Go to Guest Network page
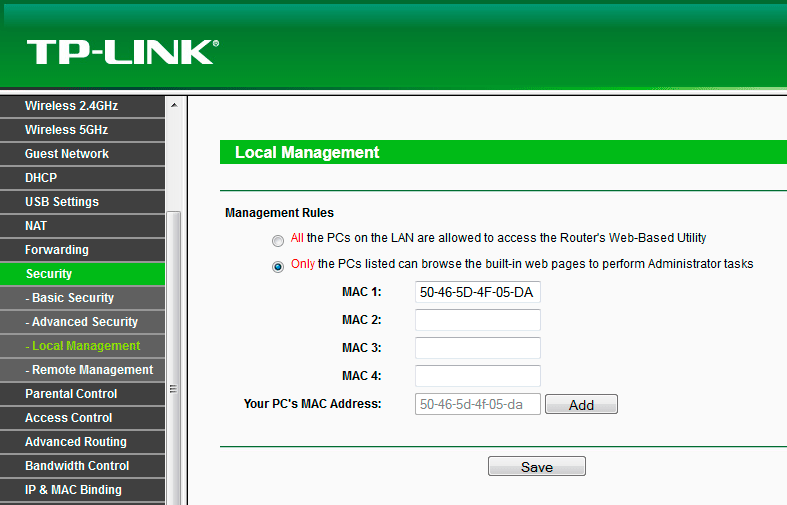Viewport: 787px width, 505px height. [x=67, y=154]
